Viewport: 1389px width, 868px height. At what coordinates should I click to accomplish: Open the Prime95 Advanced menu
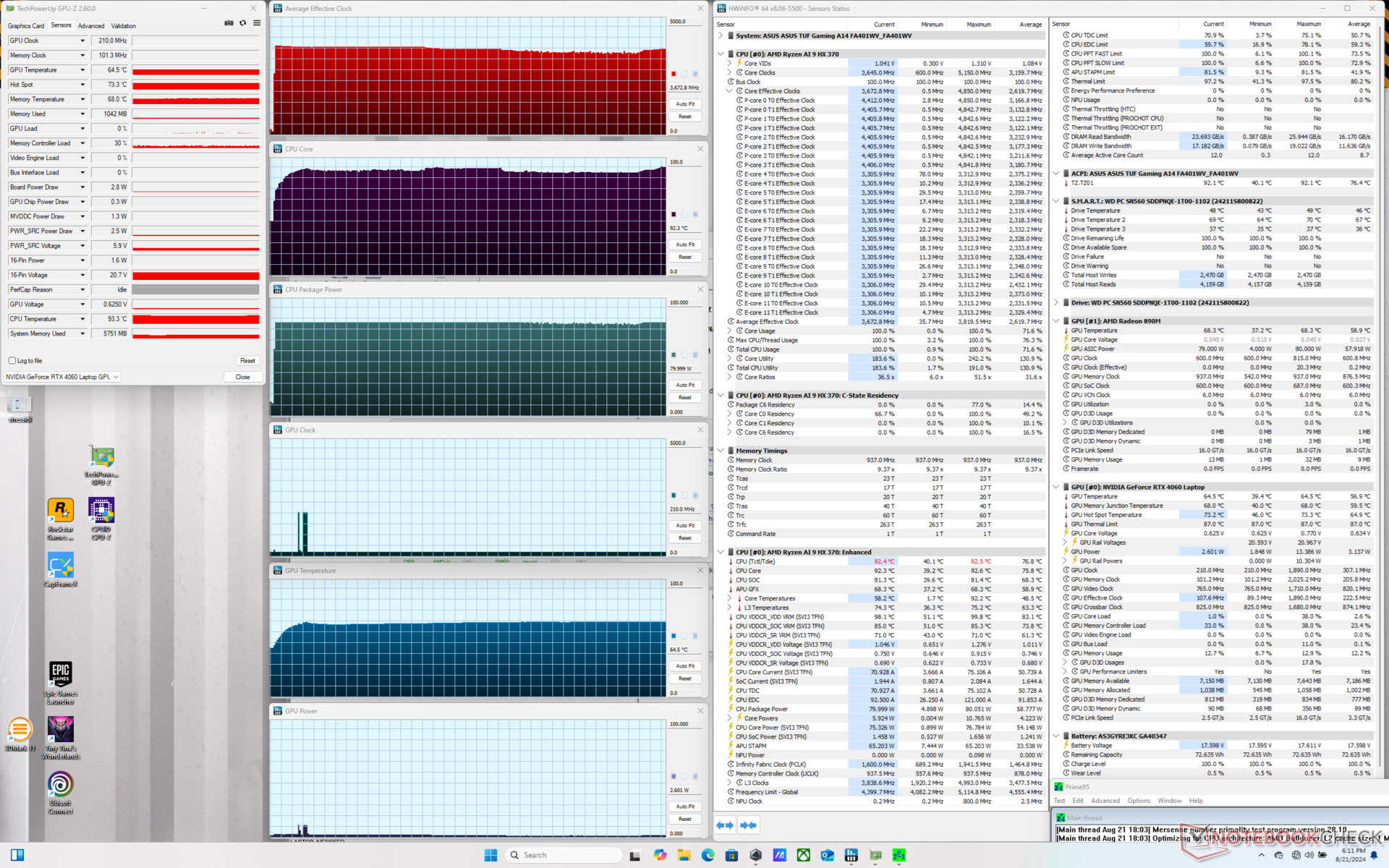(1105, 801)
